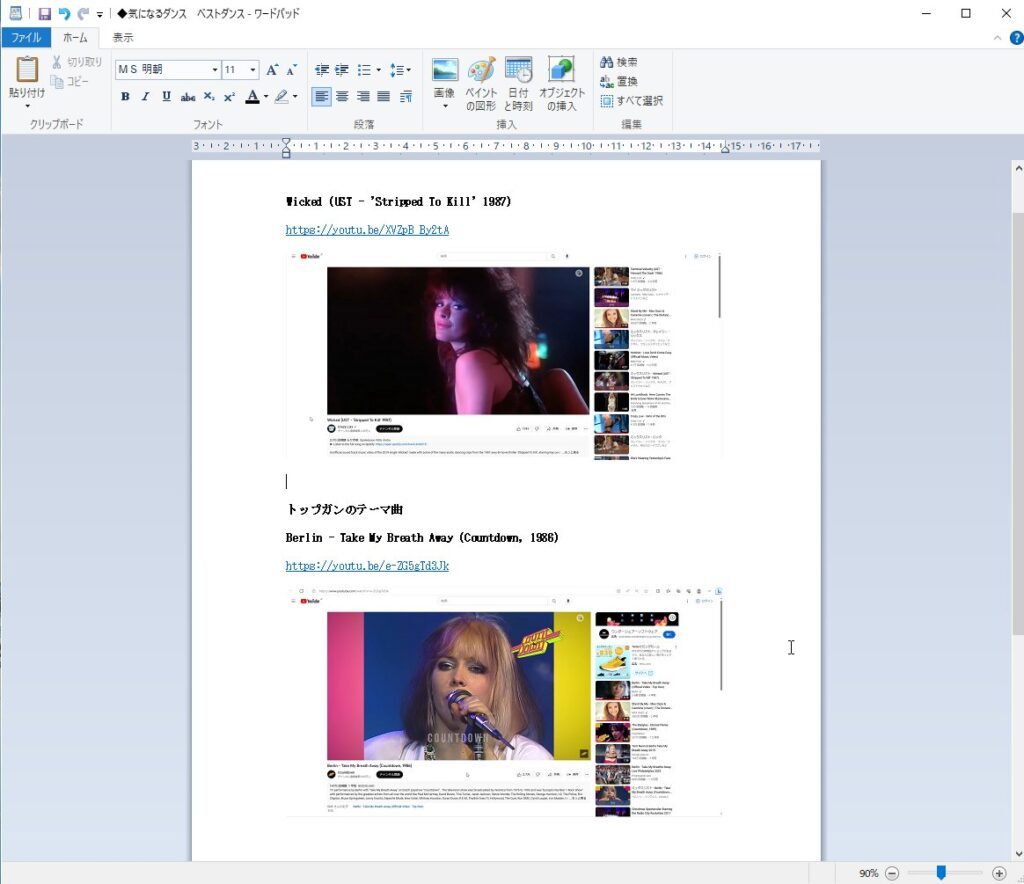Insert 日付と時刻 date and time
This screenshot has height=884, width=1024.
[x=519, y=84]
